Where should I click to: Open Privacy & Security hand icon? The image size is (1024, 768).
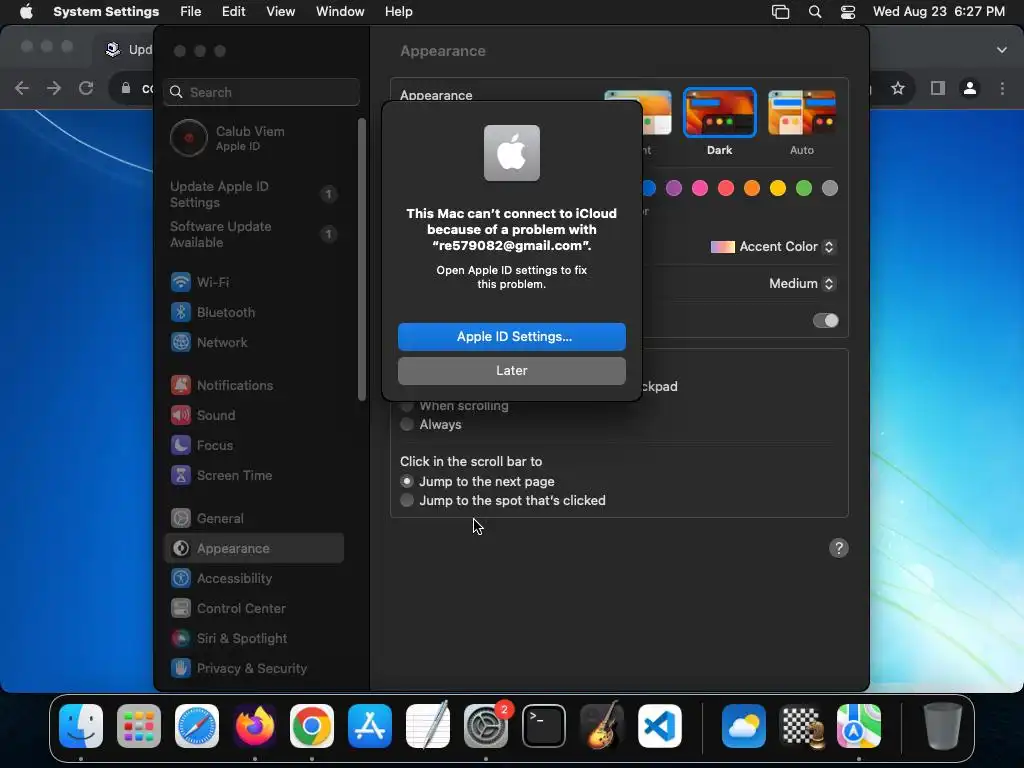181,669
